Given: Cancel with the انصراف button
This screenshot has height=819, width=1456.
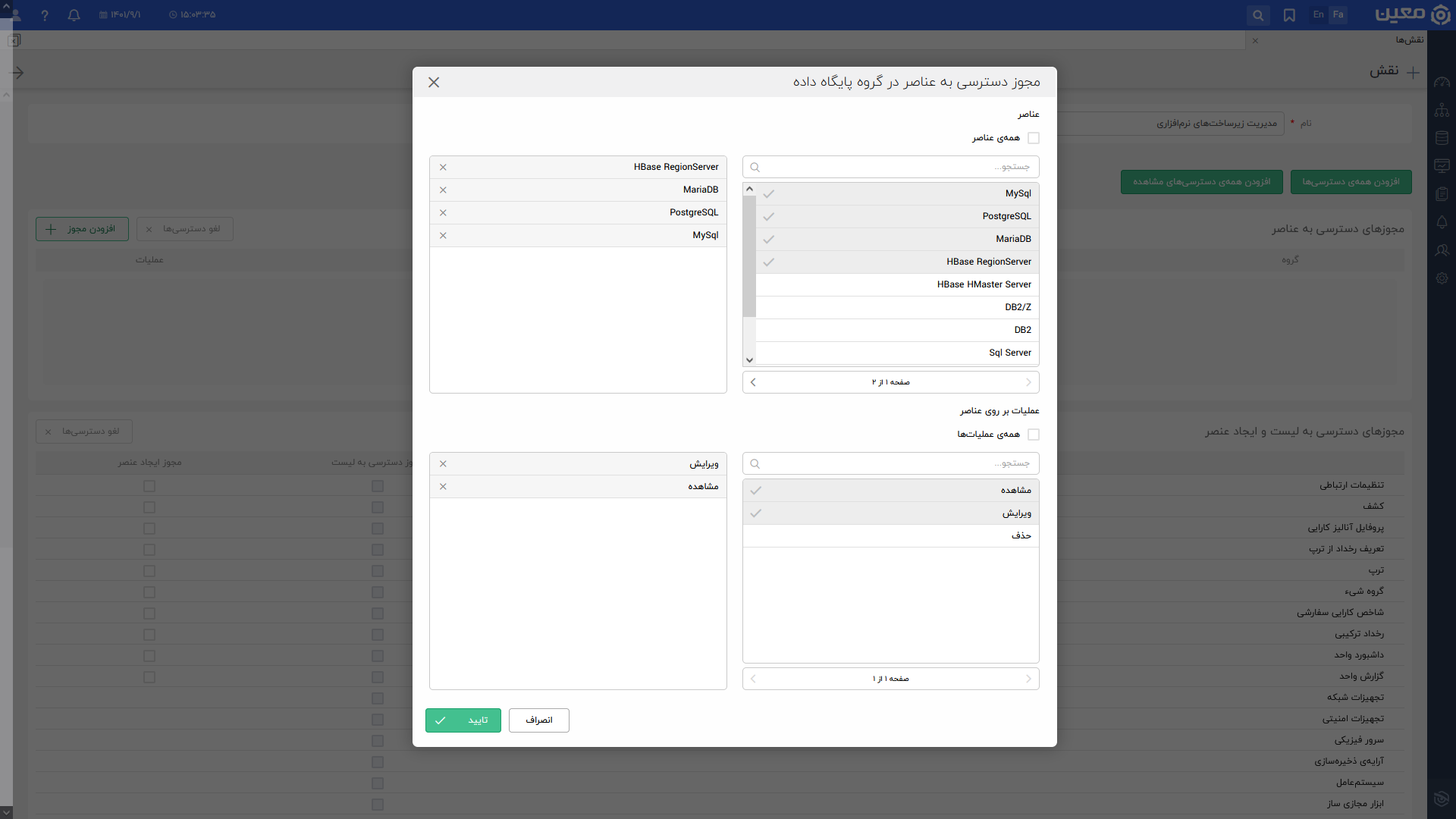Looking at the screenshot, I should [539, 720].
